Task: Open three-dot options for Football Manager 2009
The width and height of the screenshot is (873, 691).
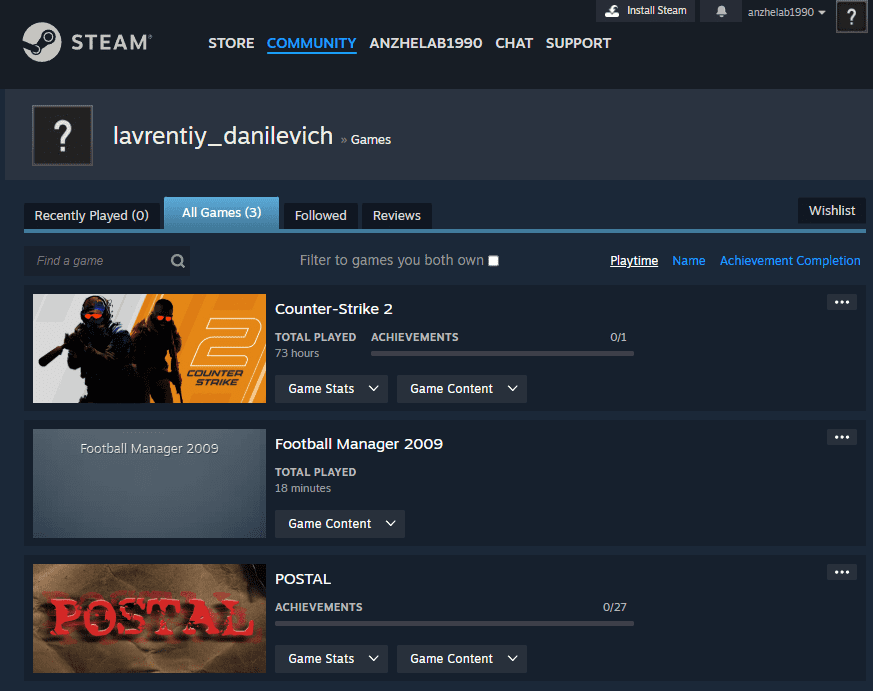Action: [x=841, y=437]
